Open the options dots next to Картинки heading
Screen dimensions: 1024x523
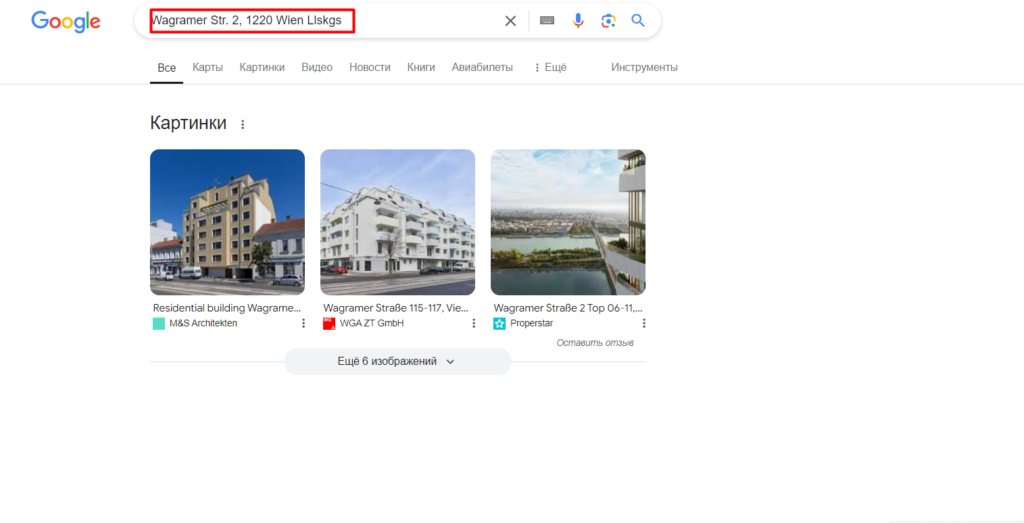tap(243, 124)
